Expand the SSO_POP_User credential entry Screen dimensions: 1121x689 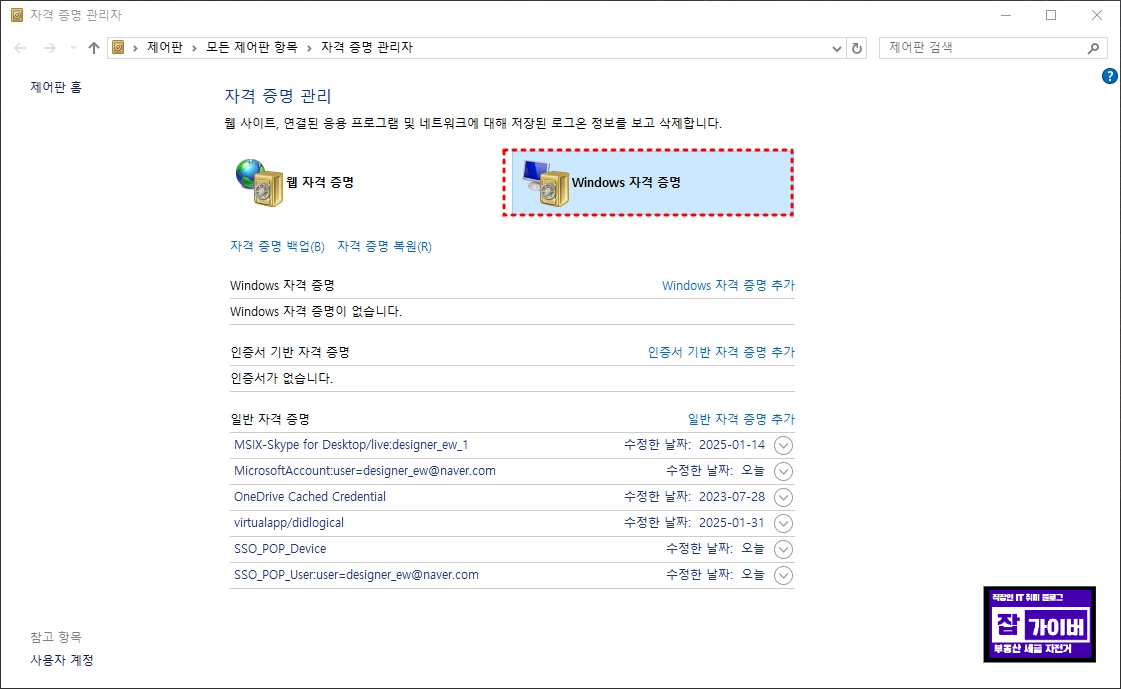tap(784, 575)
